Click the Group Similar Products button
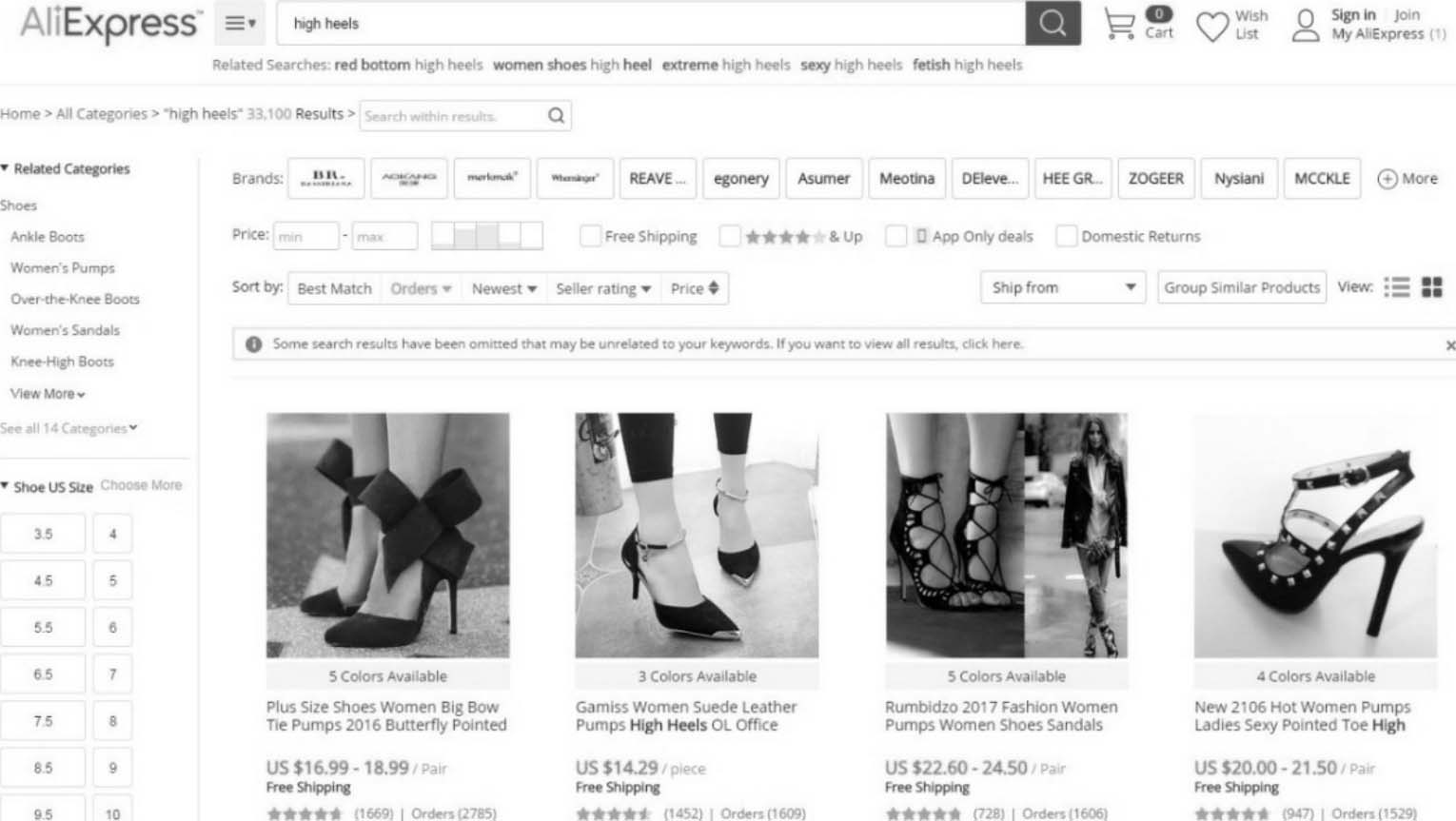 click(1241, 287)
